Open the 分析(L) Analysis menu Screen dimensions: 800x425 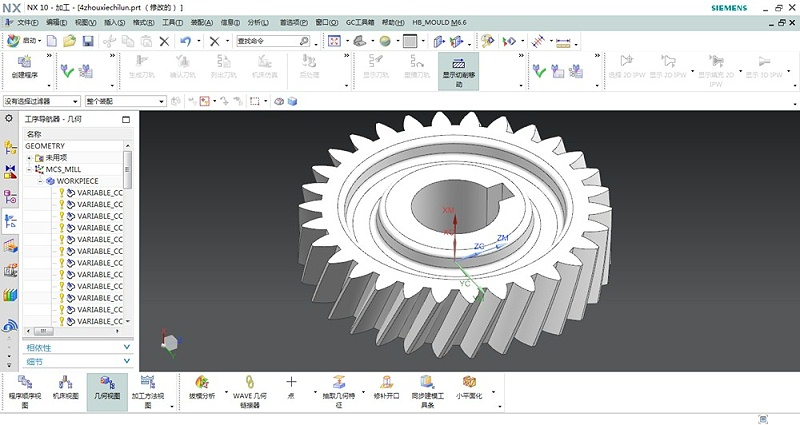coord(258,21)
